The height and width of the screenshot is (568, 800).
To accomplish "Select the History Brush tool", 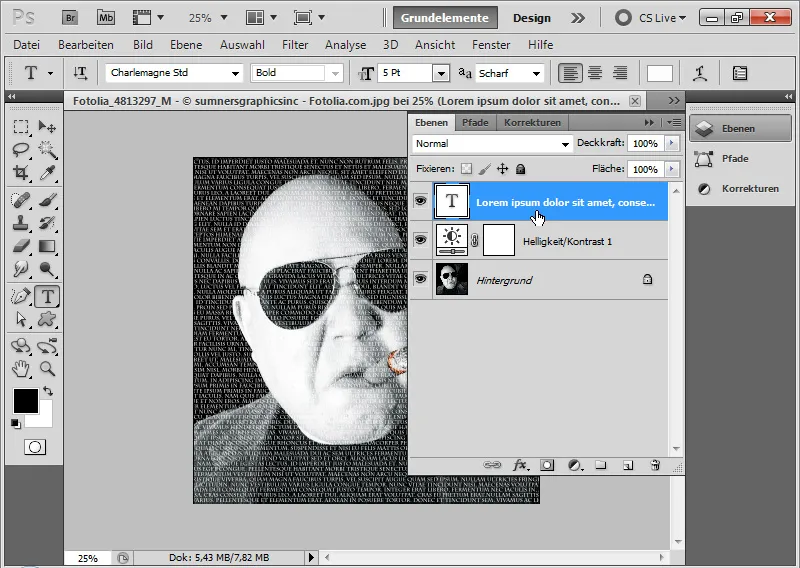I will [x=47, y=223].
